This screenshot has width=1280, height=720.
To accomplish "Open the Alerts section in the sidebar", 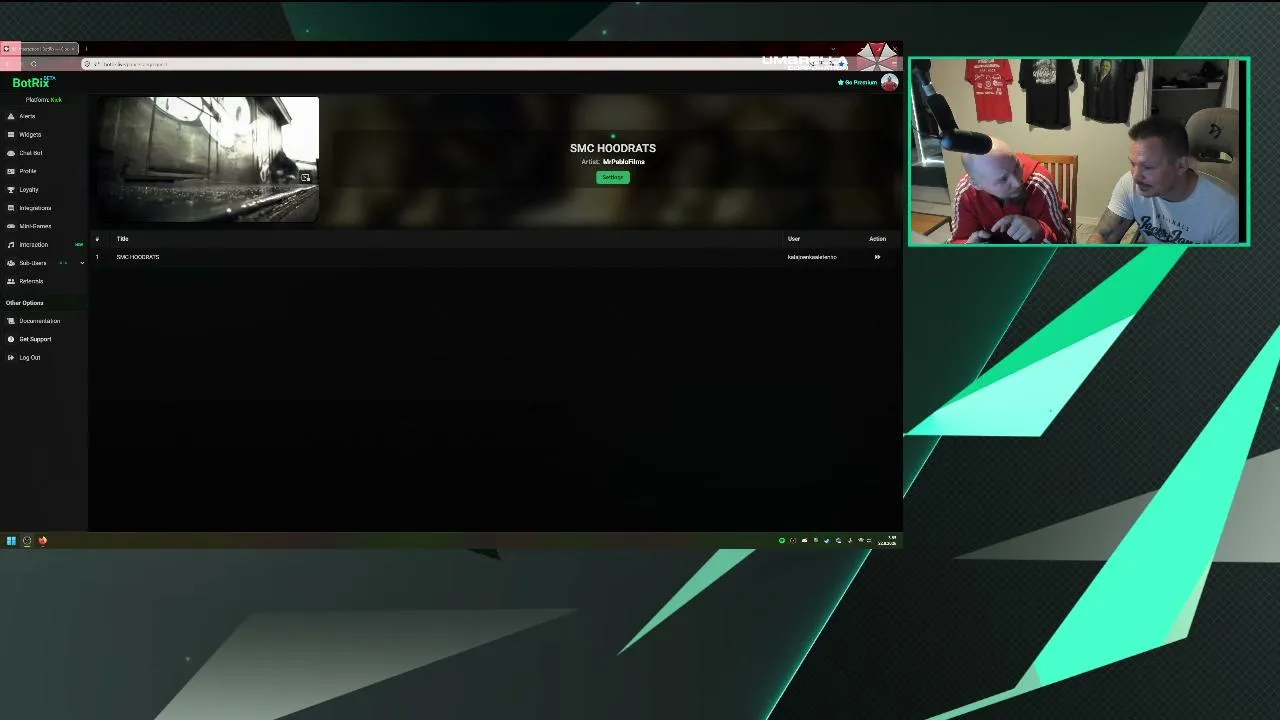I will 27,116.
